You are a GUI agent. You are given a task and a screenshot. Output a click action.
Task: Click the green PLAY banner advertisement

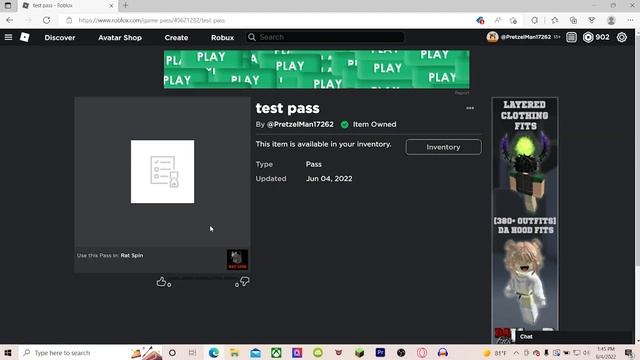[x=316, y=69]
